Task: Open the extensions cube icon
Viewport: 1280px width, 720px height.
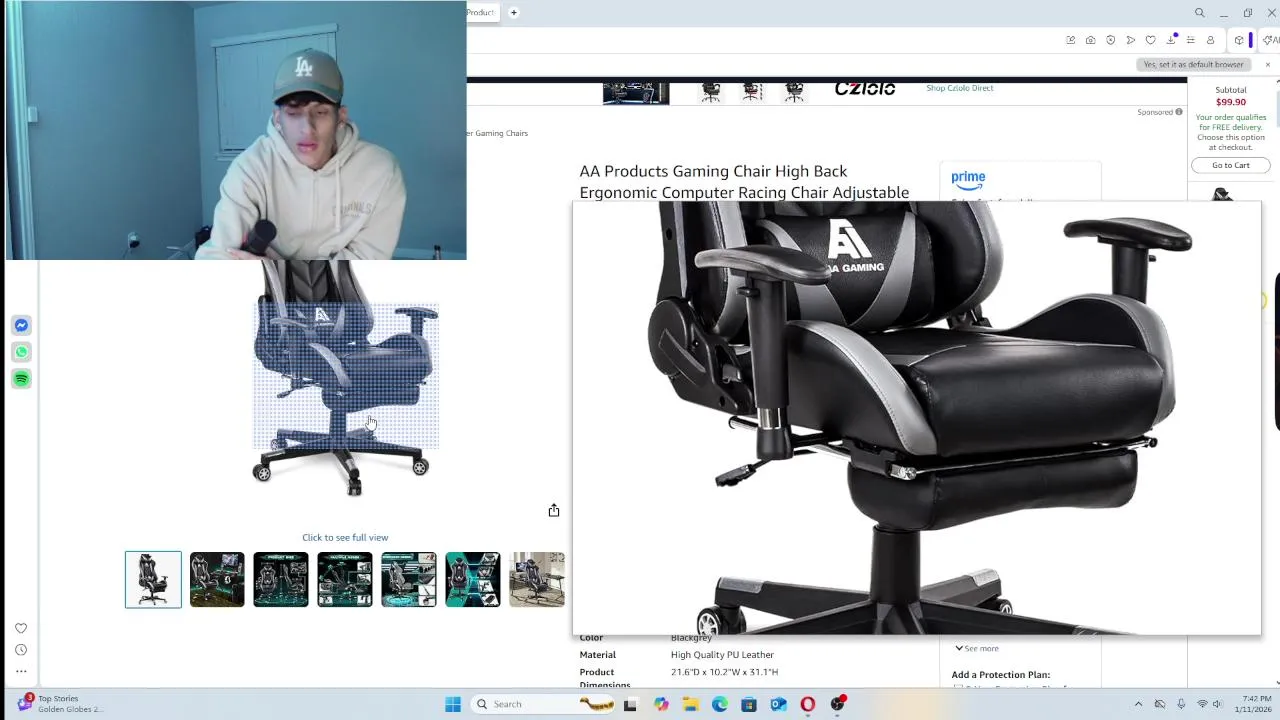Action: (1239, 40)
